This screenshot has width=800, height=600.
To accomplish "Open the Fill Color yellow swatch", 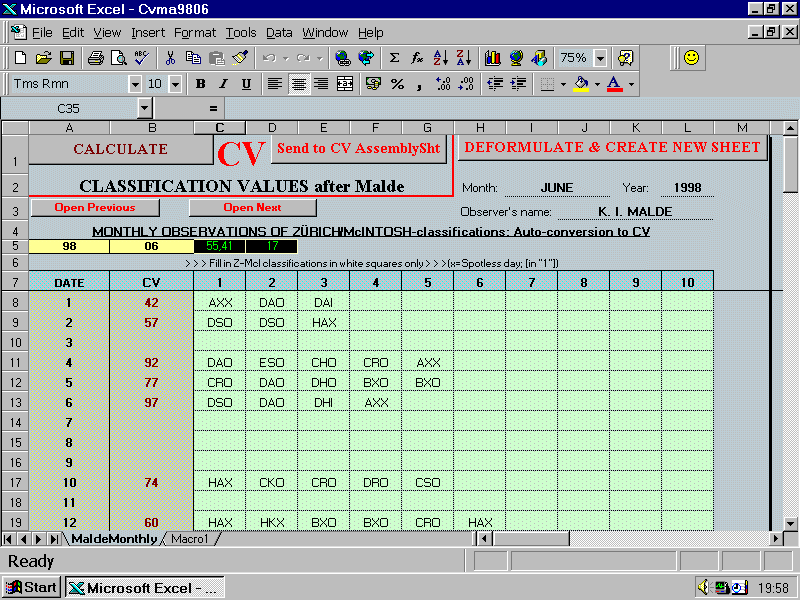I will (x=581, y=84).
